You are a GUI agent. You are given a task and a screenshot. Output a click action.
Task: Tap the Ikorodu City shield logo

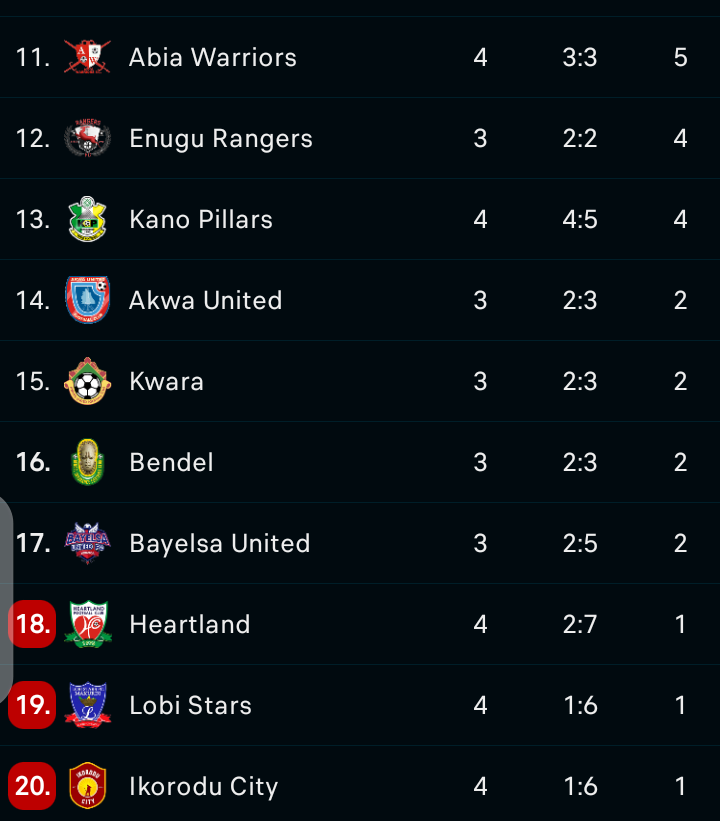[87, 786]
